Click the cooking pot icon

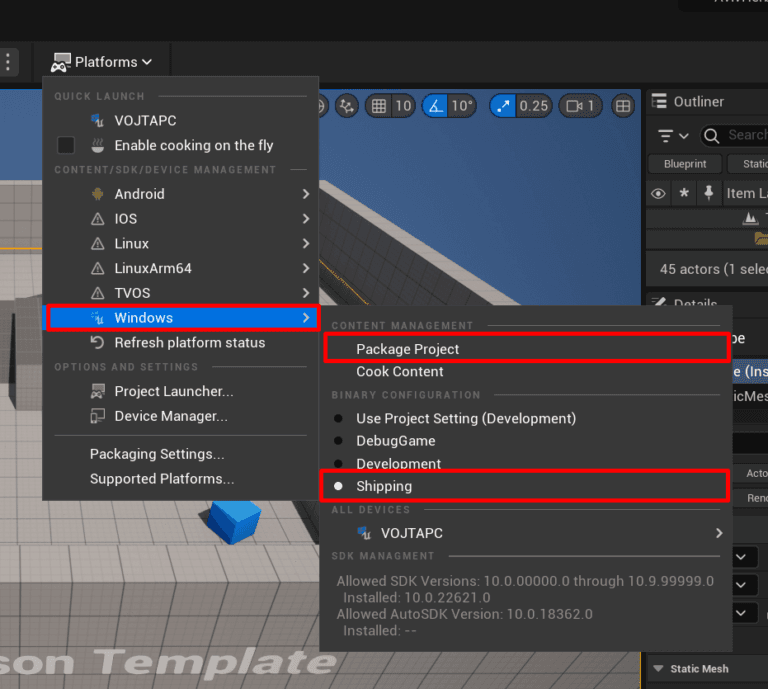97,145
